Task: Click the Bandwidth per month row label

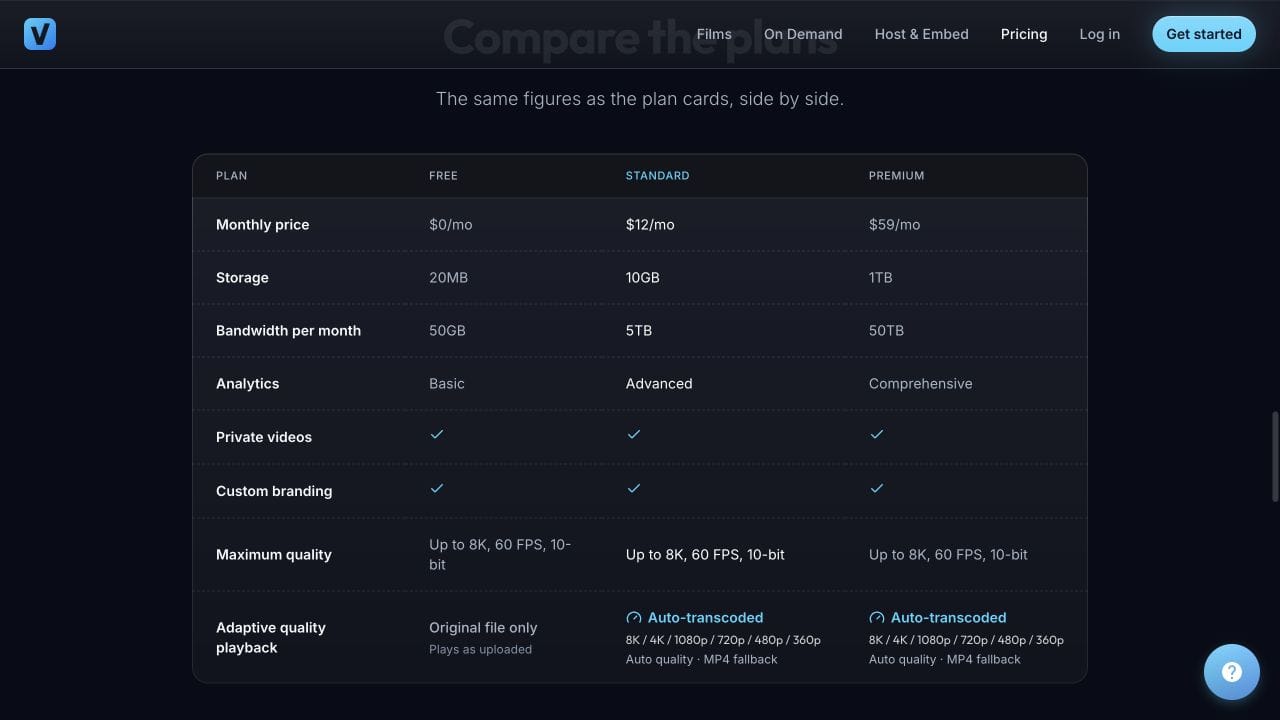Action: click(288, 331)
